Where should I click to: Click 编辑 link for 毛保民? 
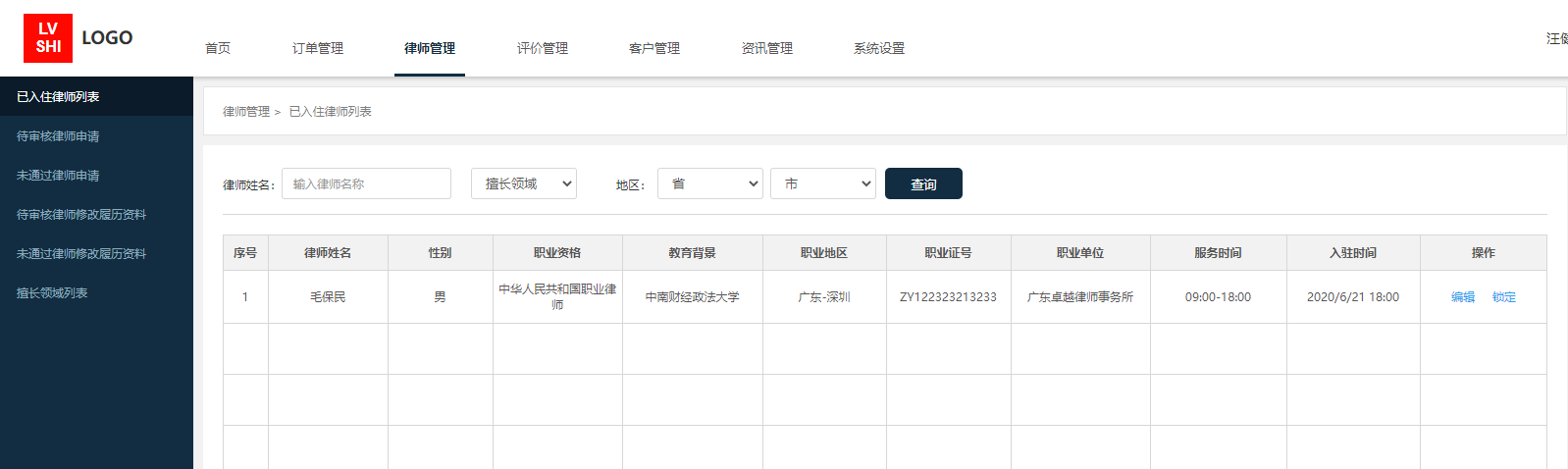click(1463, 297)
